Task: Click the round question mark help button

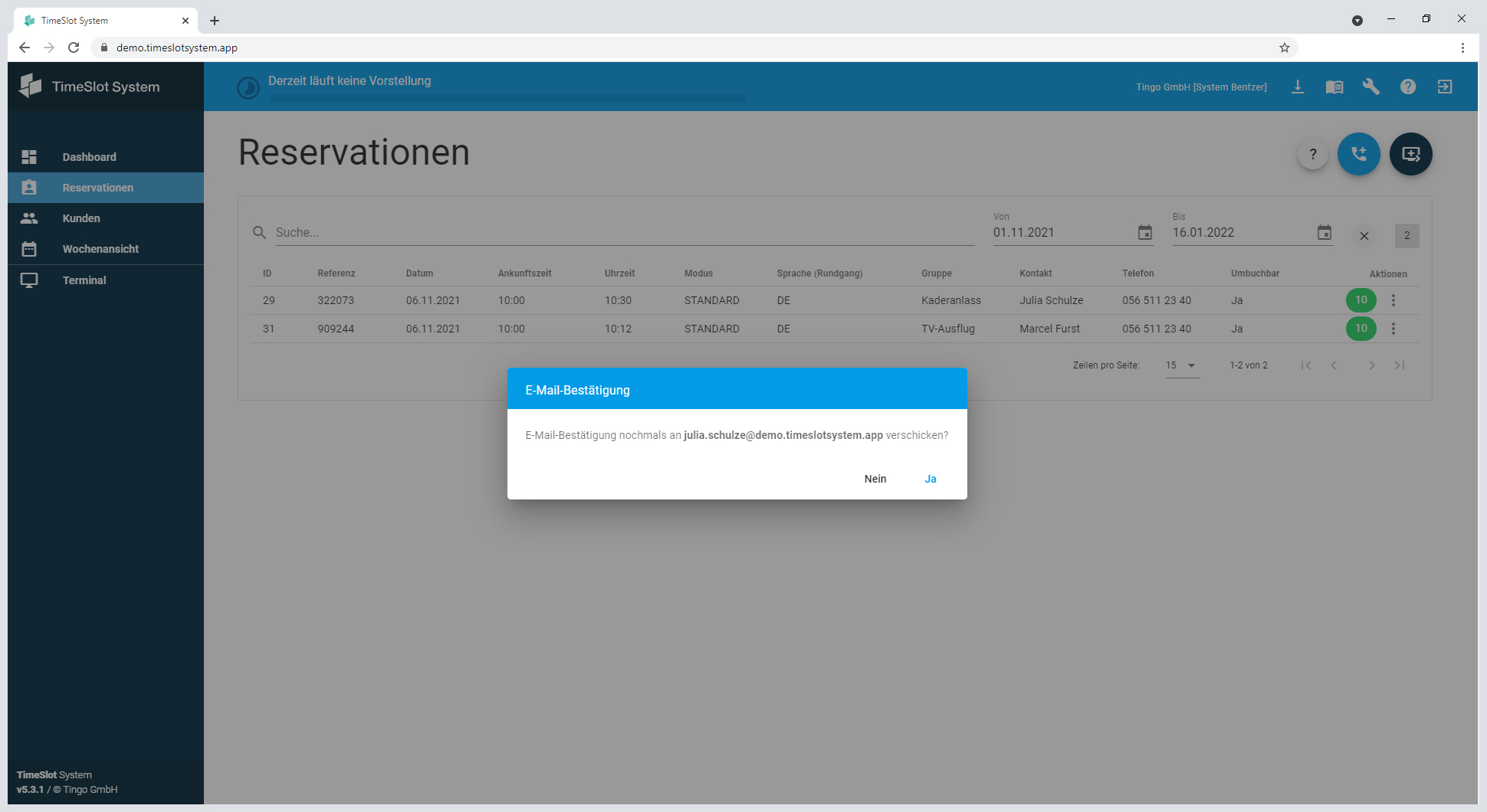Action: click(1312, 154)
